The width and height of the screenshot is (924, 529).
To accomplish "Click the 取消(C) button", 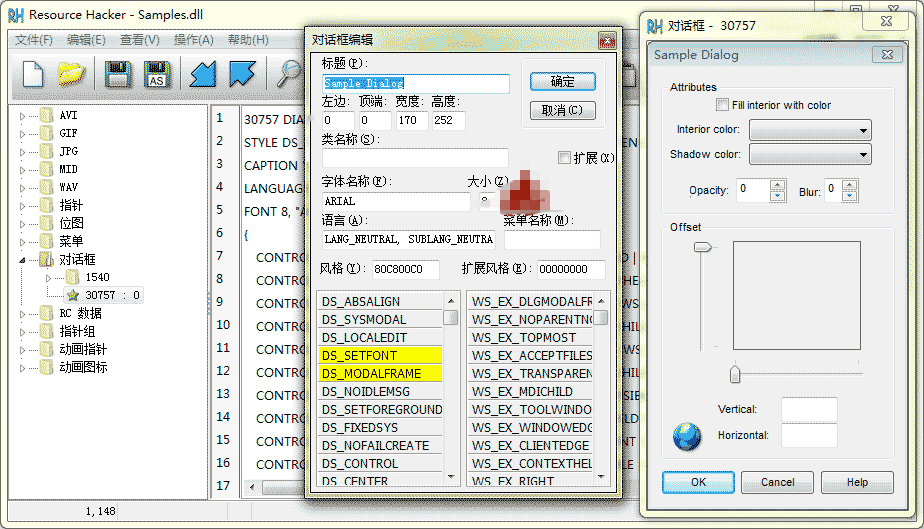I will click(562, 110).
